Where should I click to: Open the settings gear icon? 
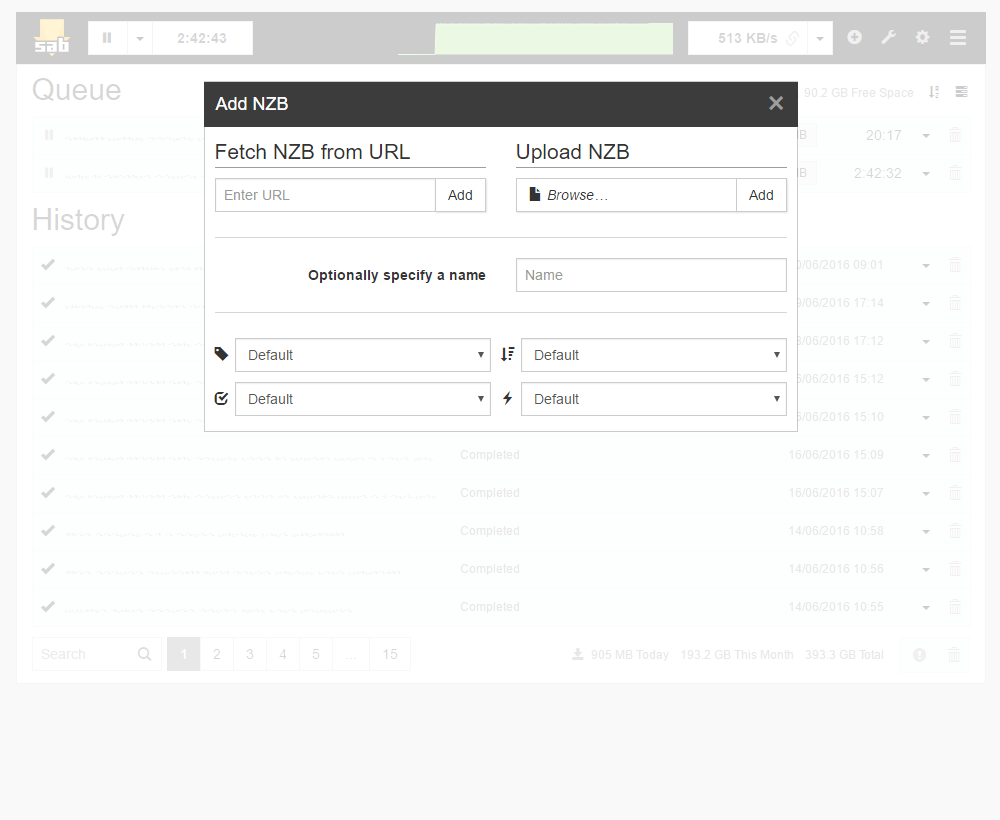[922, 38]
